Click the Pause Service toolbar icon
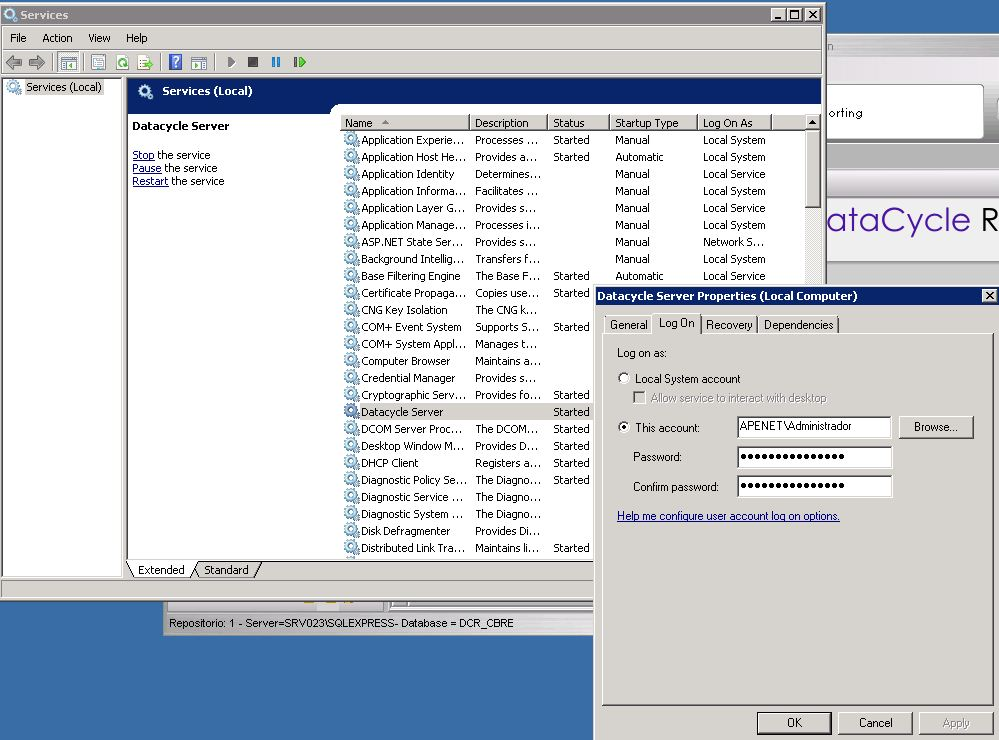The image size is (999, 740). (276, 62)
